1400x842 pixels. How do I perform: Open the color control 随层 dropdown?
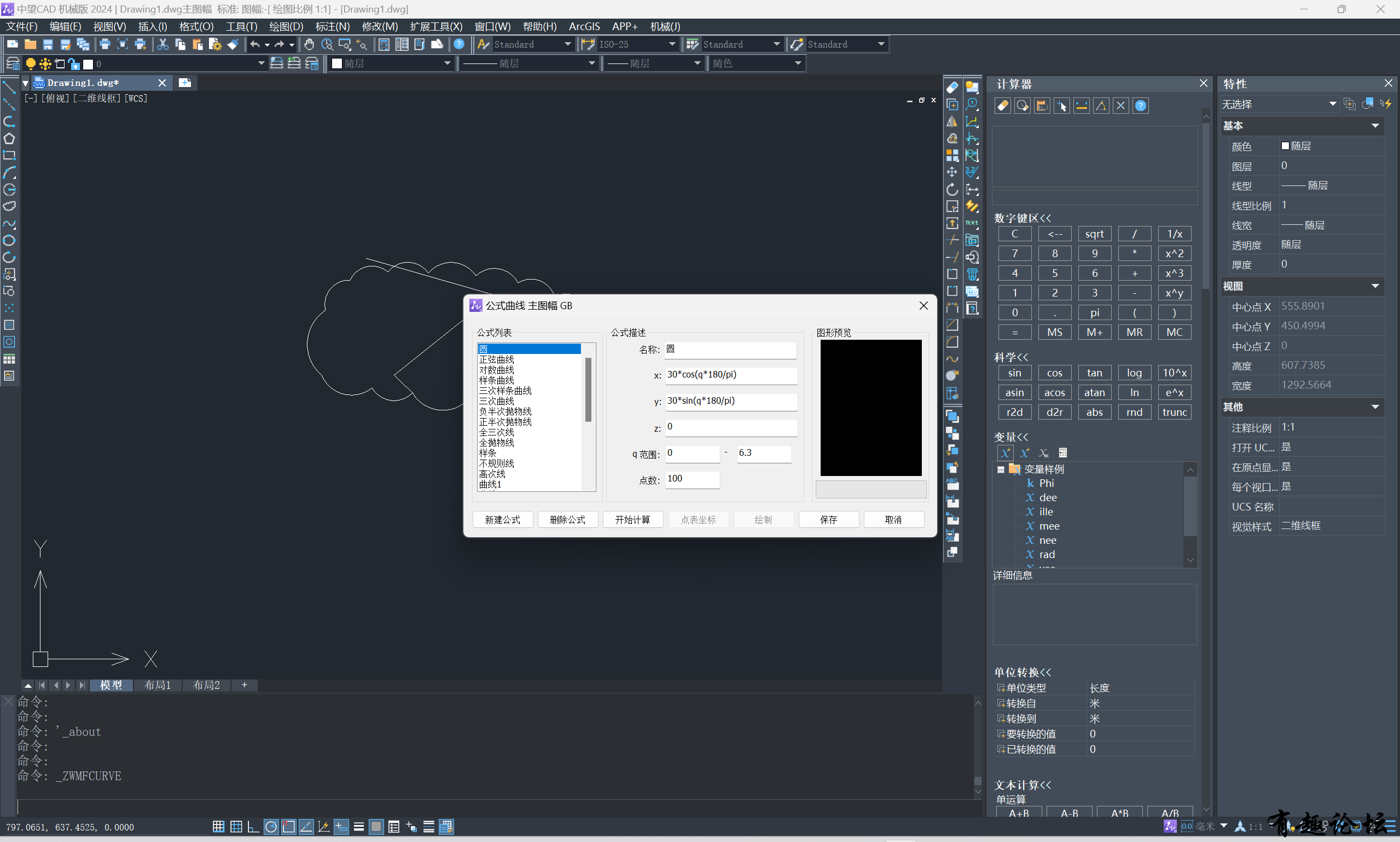(x=447, y=63)
